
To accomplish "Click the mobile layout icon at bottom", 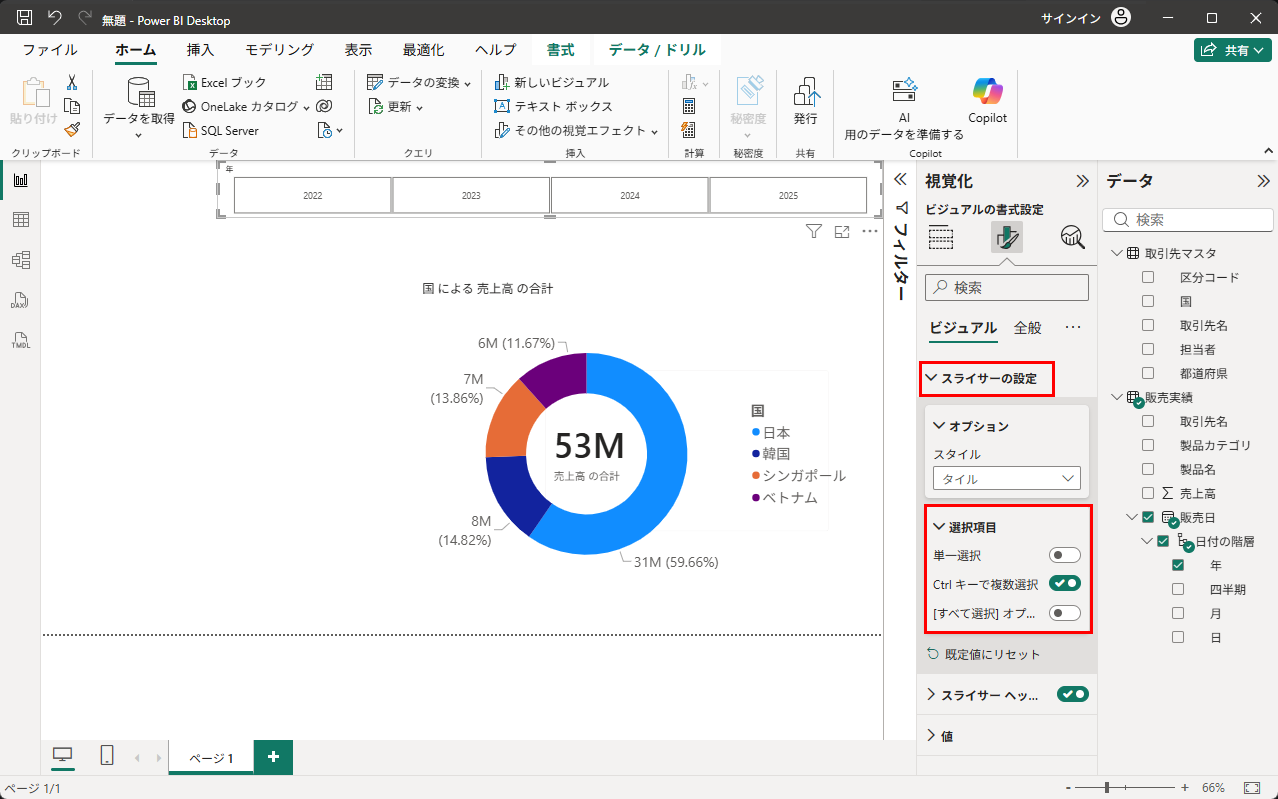I will point(107,756).
